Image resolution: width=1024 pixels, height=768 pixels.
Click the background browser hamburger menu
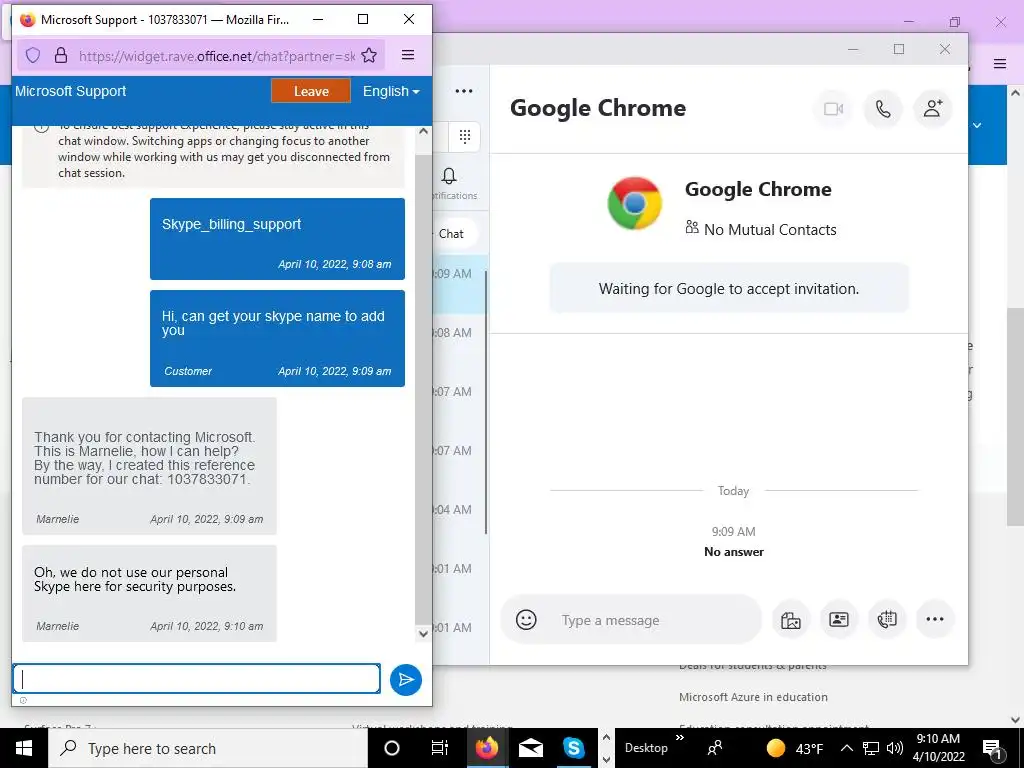pyautogui.click(x=1000, y=63)
